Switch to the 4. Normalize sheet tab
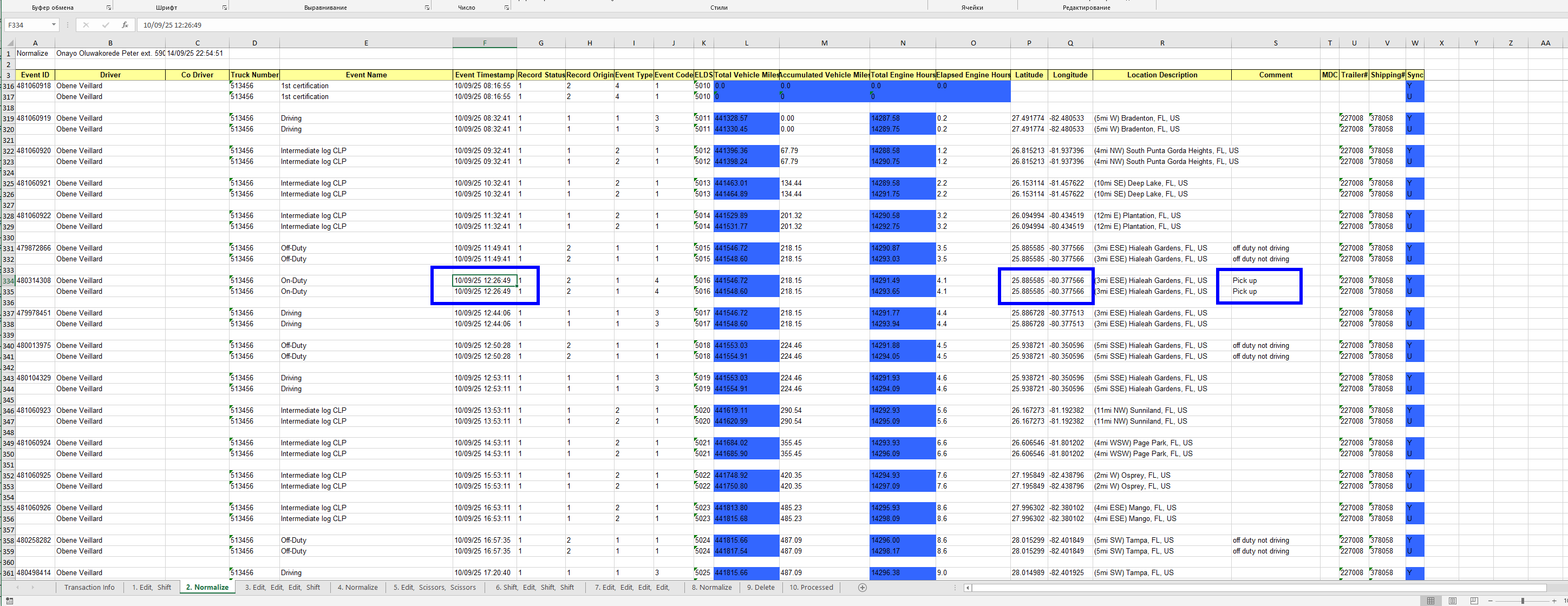The width and height of the screenshot is (1568, 606). 357,587
